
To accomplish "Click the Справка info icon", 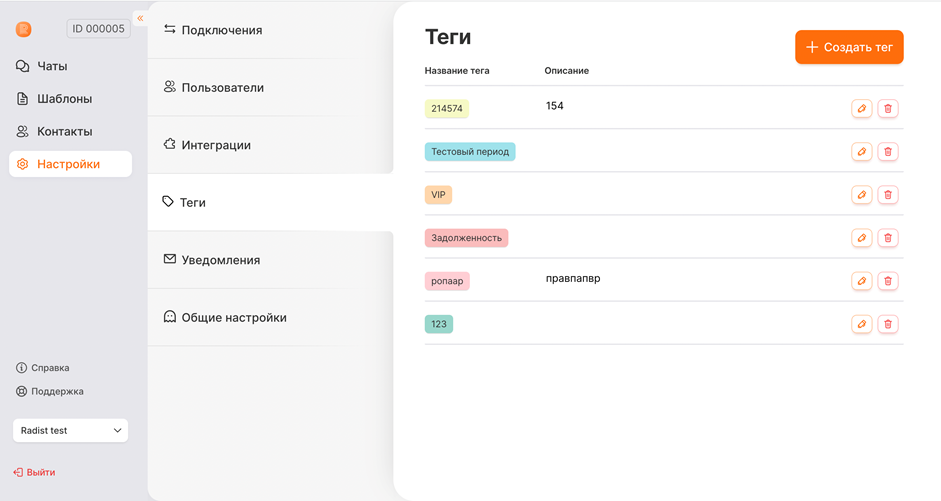I will click(21, 368).
